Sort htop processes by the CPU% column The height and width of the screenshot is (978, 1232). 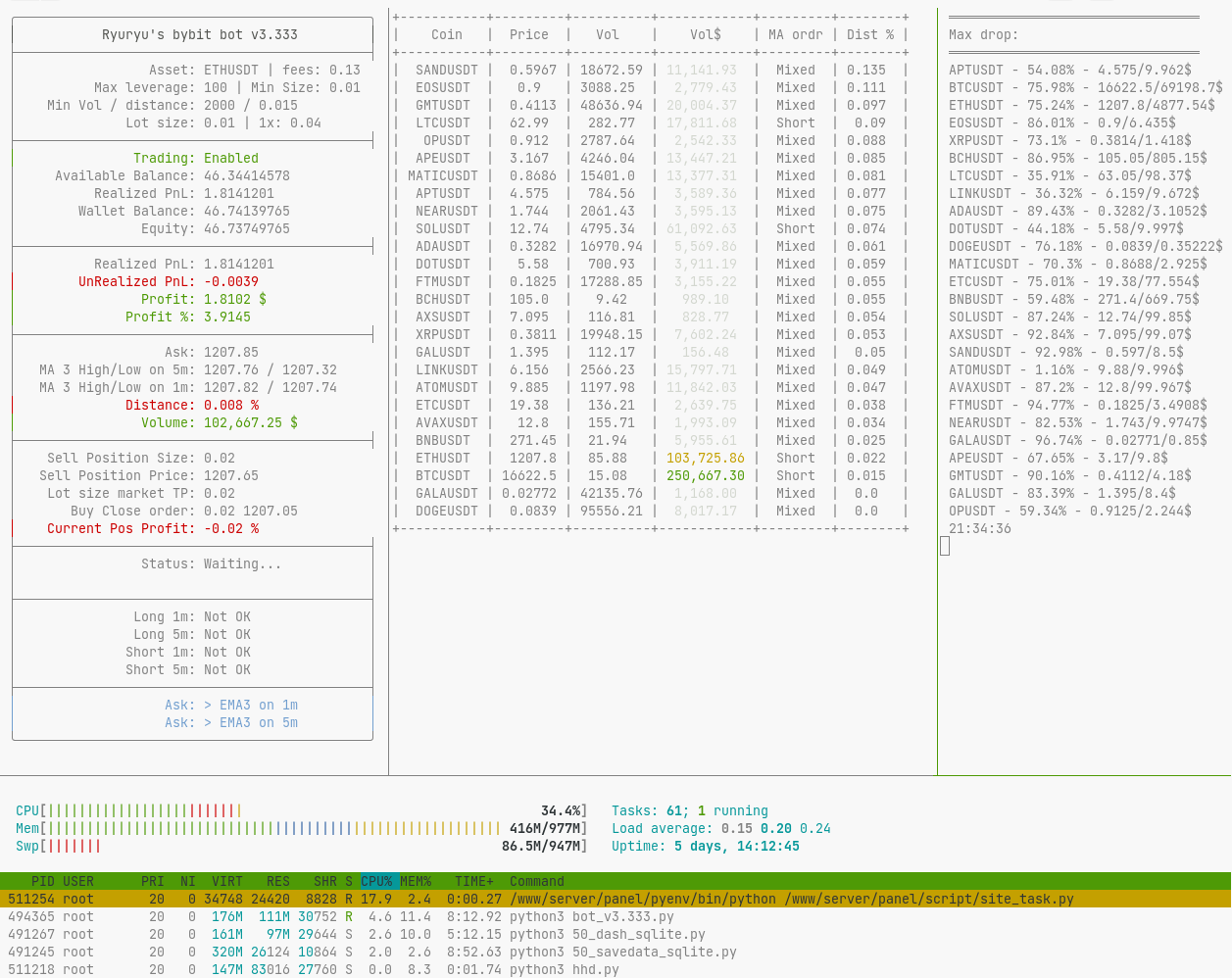376,881
